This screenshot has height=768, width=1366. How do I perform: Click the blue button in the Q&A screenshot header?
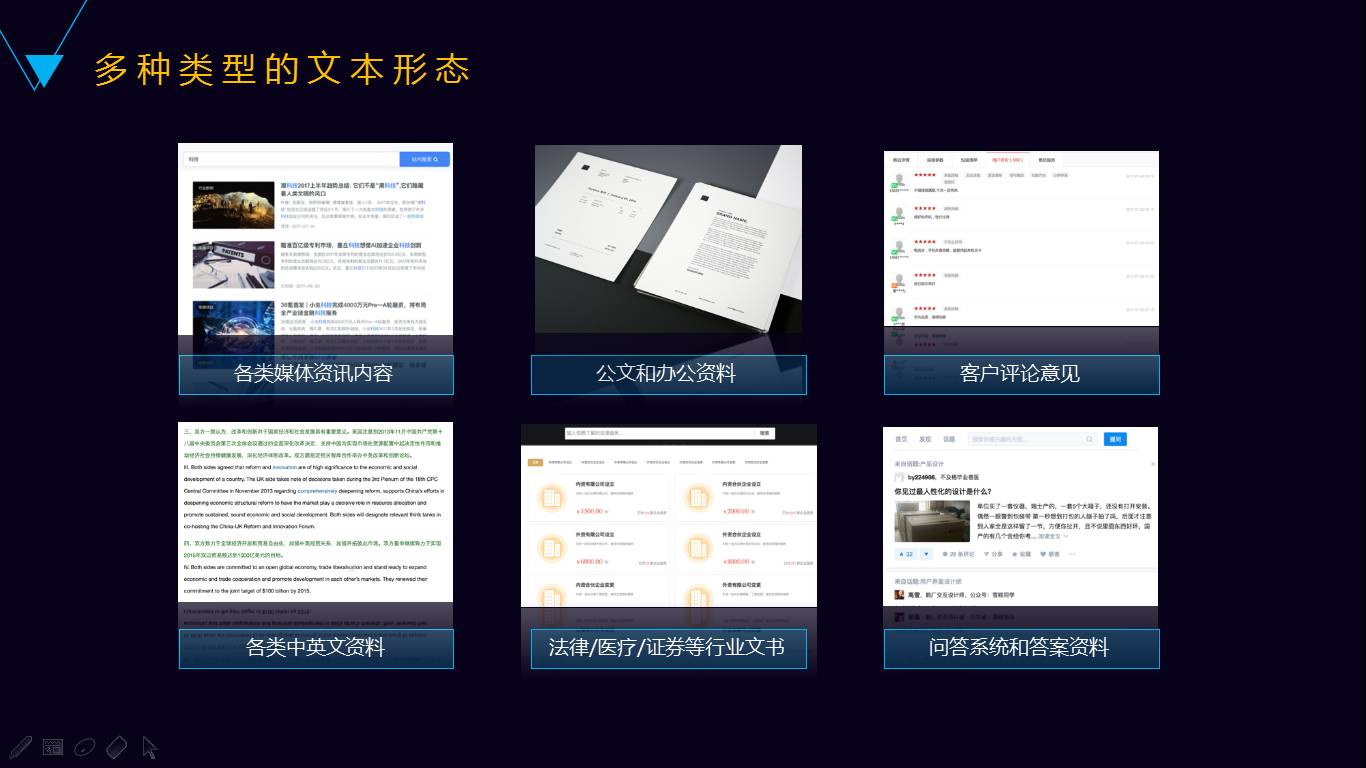coord(1114,439)
